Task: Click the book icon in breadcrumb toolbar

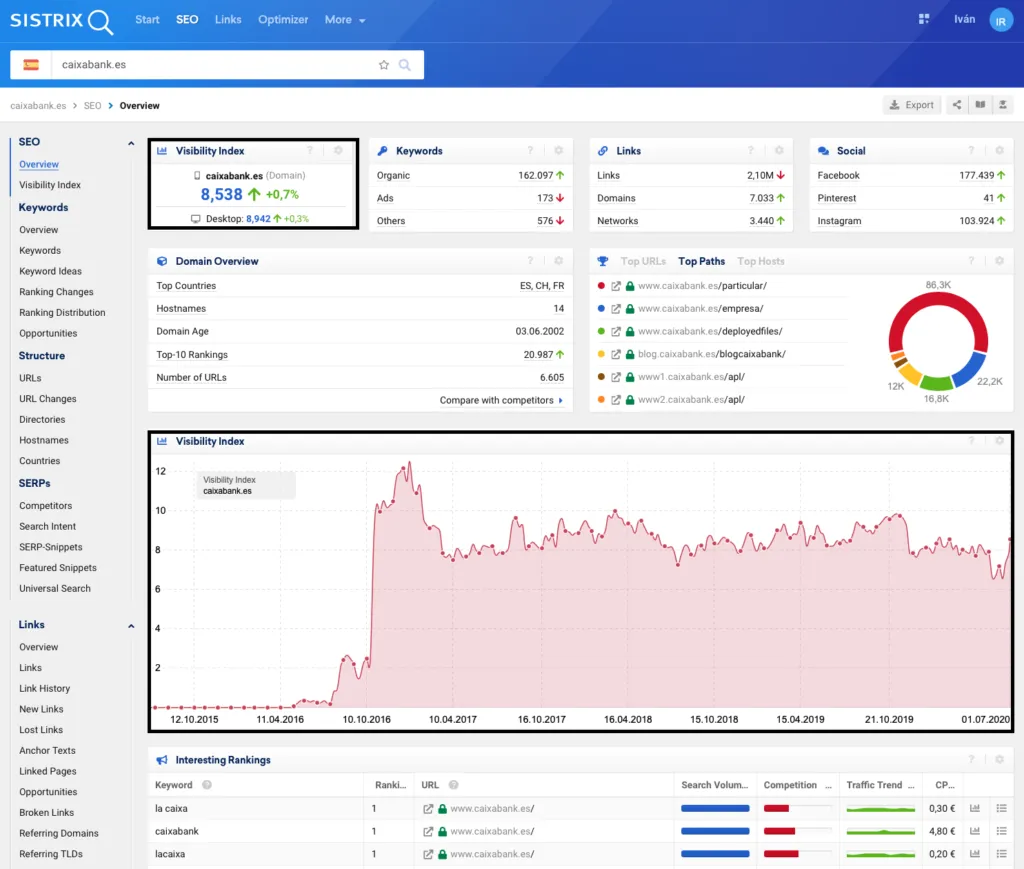Action: pyautogui.click(x=980, y=105)
